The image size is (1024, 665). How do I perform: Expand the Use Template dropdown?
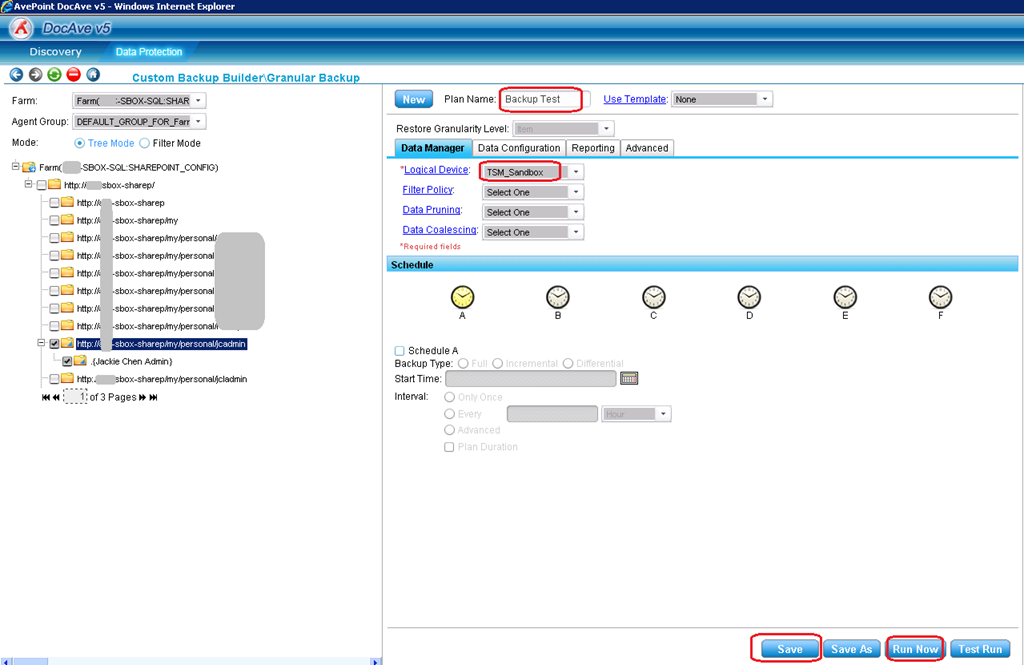[765, 99]
